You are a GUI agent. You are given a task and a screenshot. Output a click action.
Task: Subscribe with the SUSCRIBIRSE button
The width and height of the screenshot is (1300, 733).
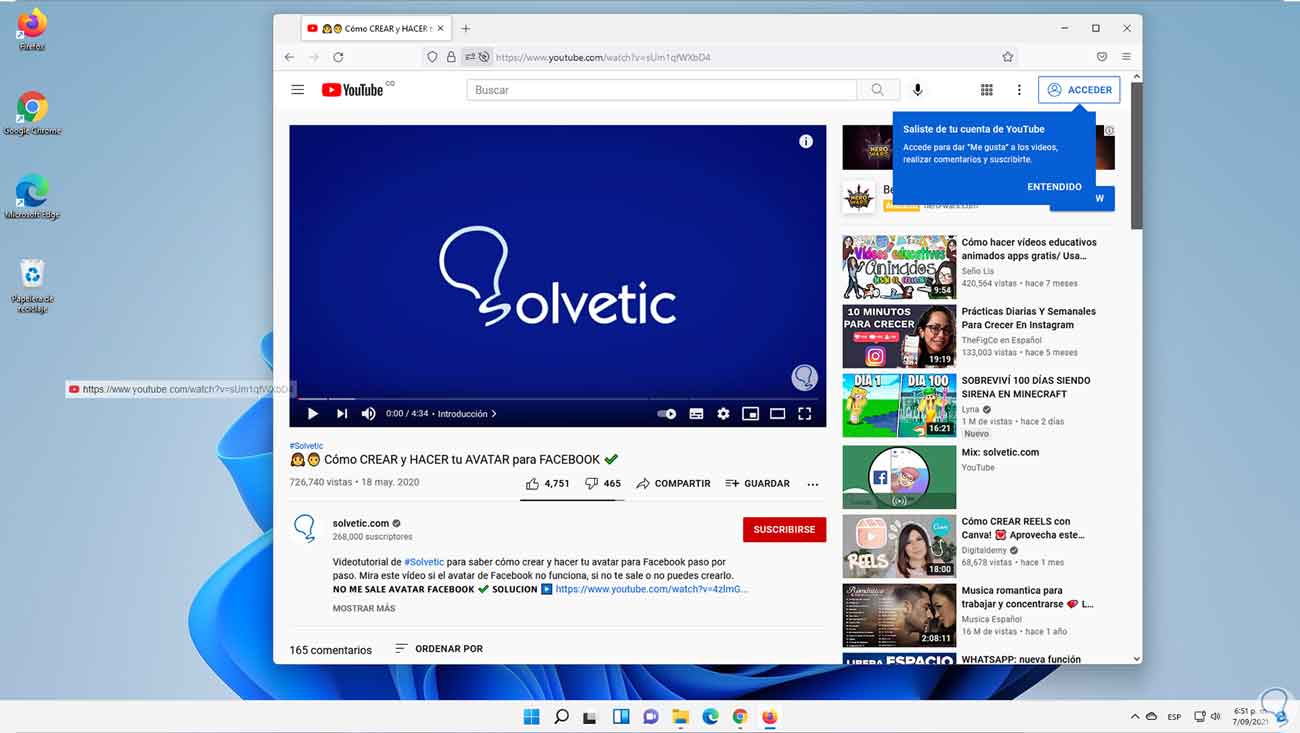(x=784, y=529)
